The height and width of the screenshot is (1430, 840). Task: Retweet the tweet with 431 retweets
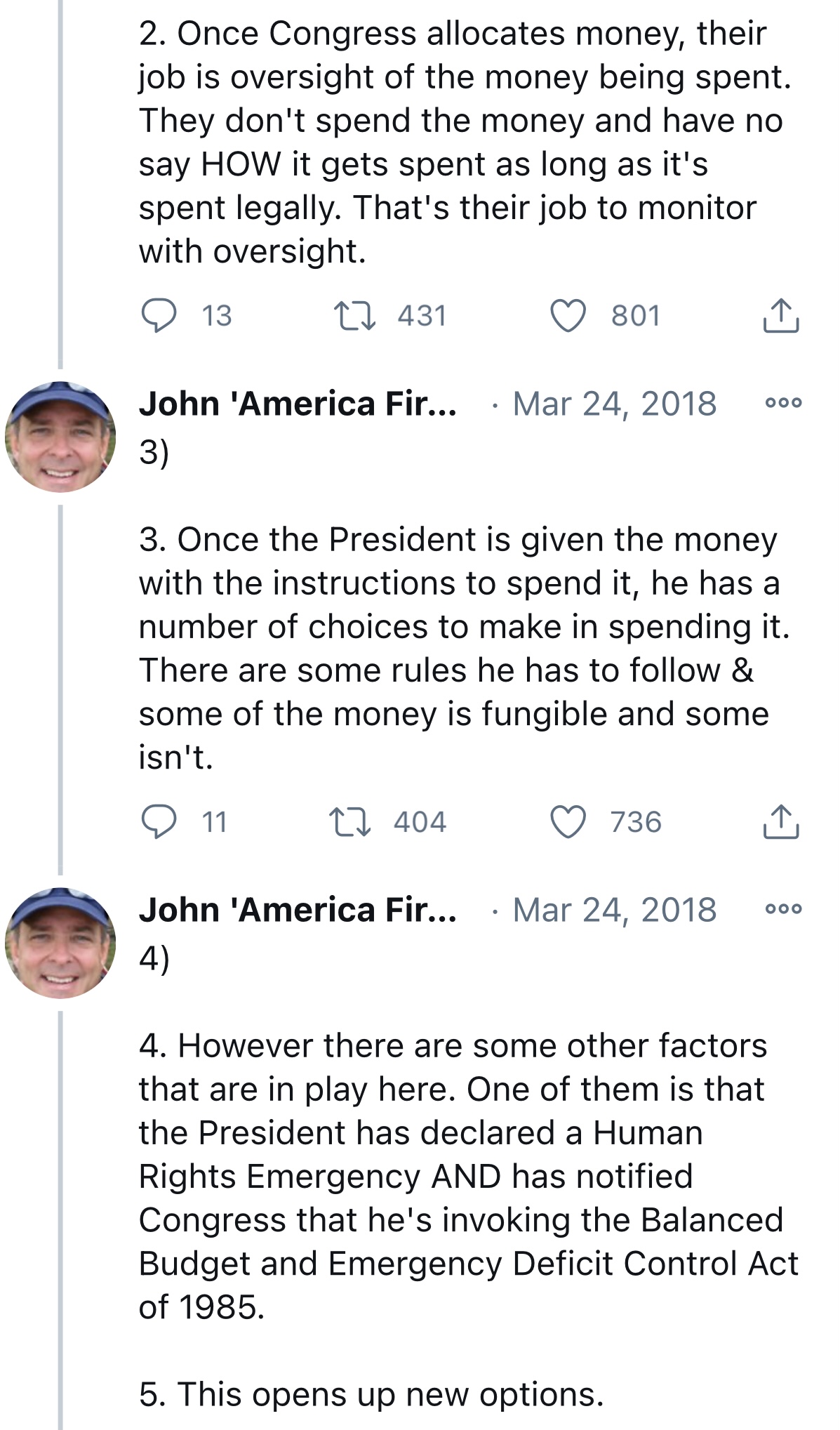coord(354,315)
